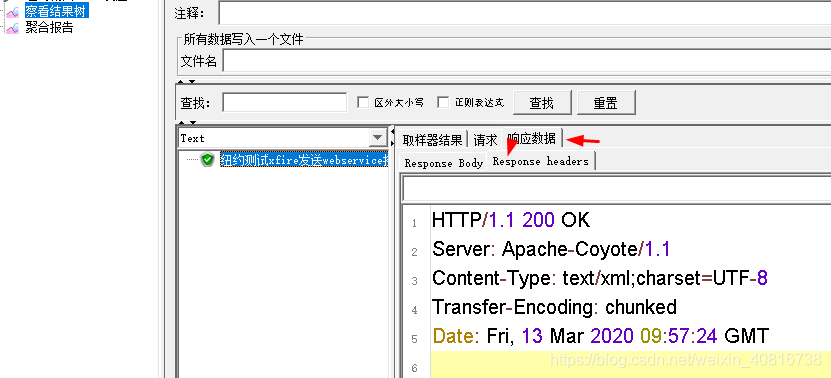Image resolution: width=831 pixels, height=378 pixels.
Task: Select 聚合报告 node in the tree
Action: click(x=49, y=28)
